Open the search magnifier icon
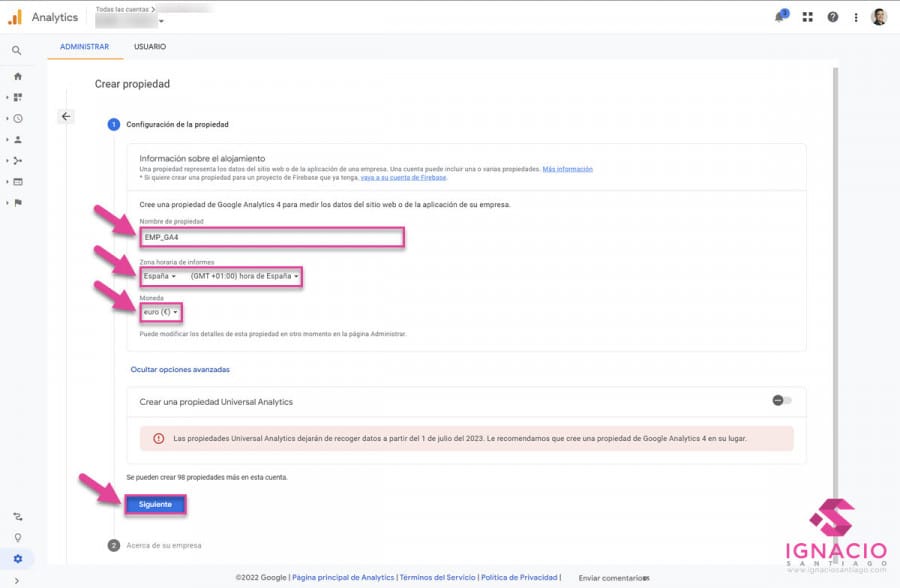This screenshot has height=588, width=900. point(17,50)
